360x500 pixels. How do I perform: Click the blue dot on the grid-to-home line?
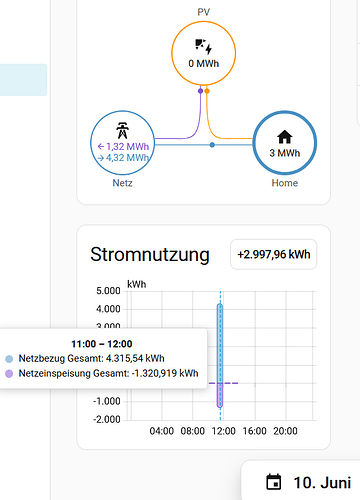click(212, 145)
